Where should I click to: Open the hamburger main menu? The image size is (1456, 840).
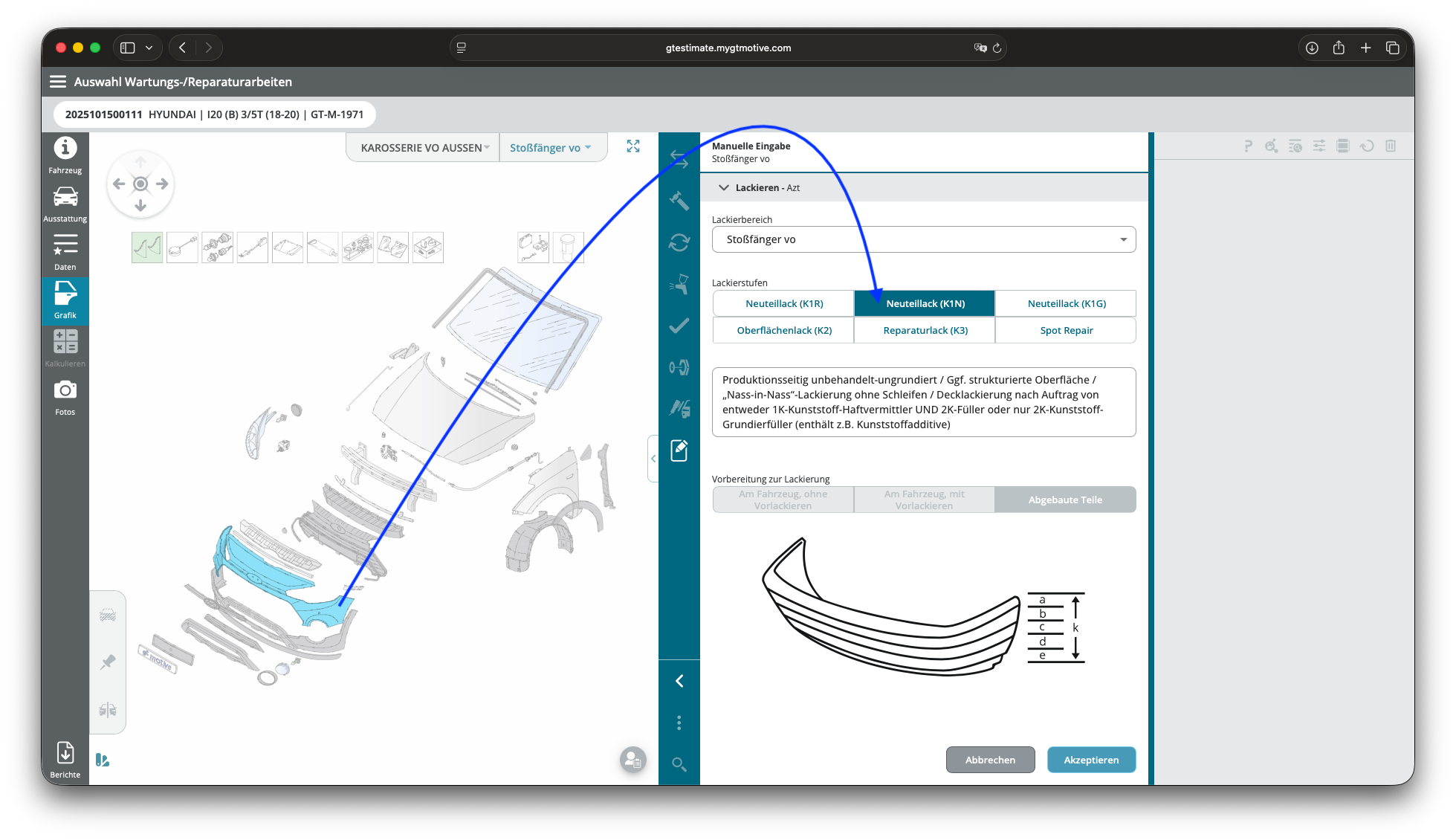[58, 82]
